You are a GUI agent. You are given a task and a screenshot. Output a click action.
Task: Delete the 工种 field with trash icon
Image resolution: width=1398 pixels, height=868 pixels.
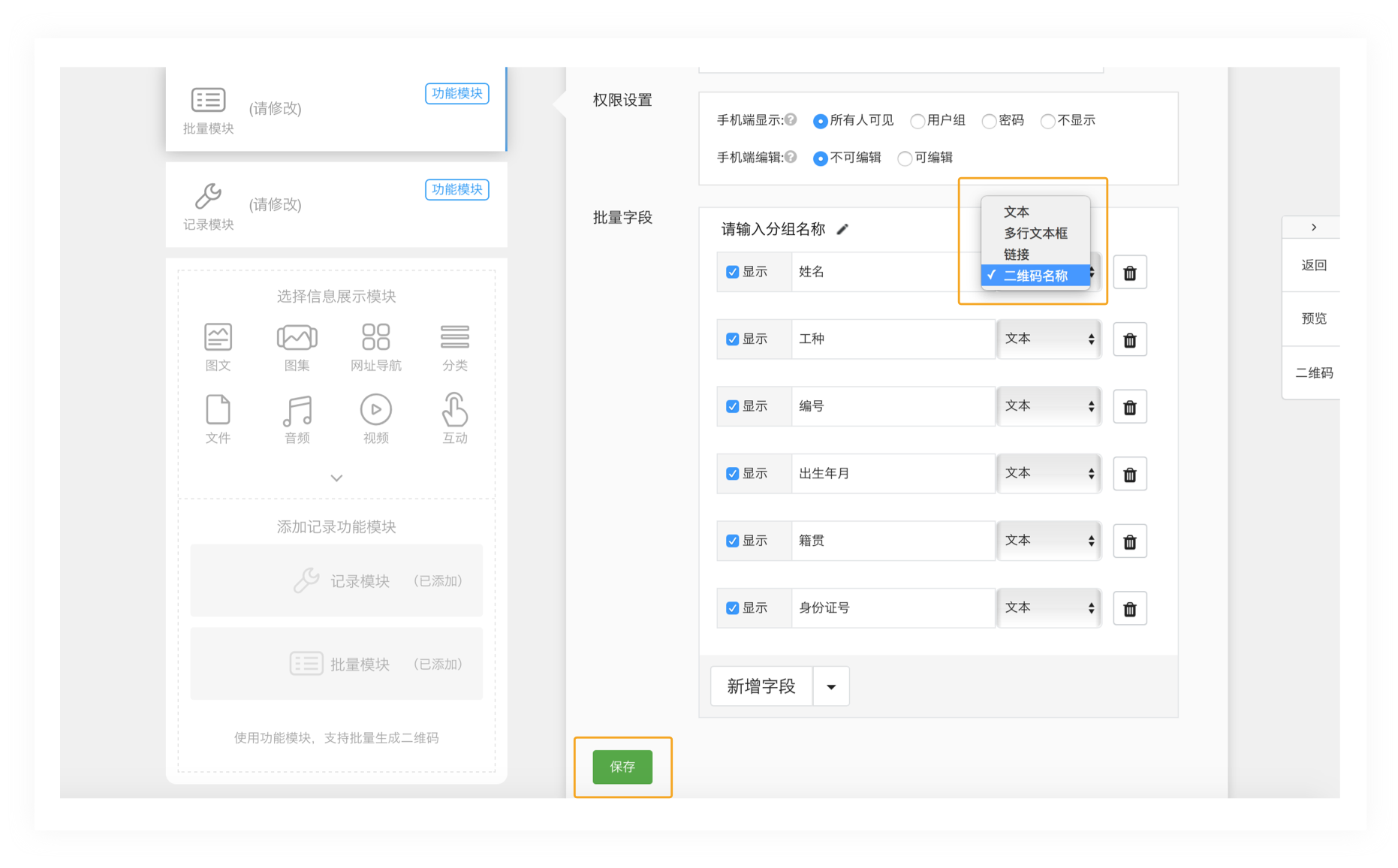point(1130,340)
